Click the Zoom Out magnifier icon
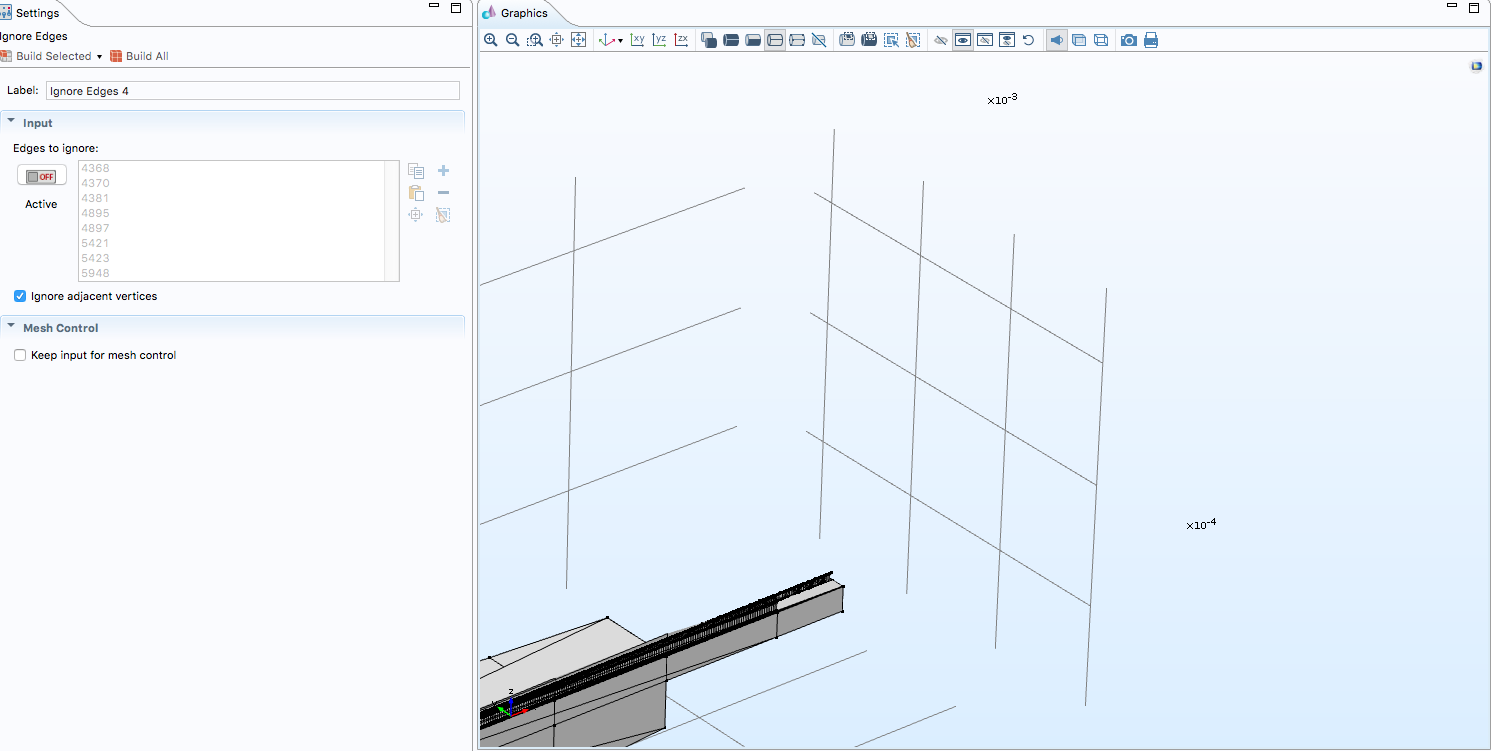Image resolution: width=1491 pixels, height=751 pixels. tap(512, 40)
